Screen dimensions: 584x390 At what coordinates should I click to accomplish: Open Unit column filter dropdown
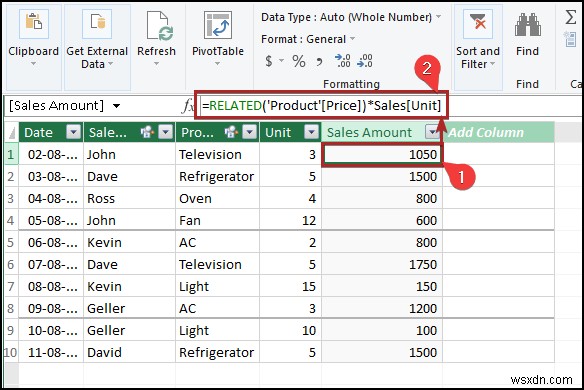tap(311, 132)
